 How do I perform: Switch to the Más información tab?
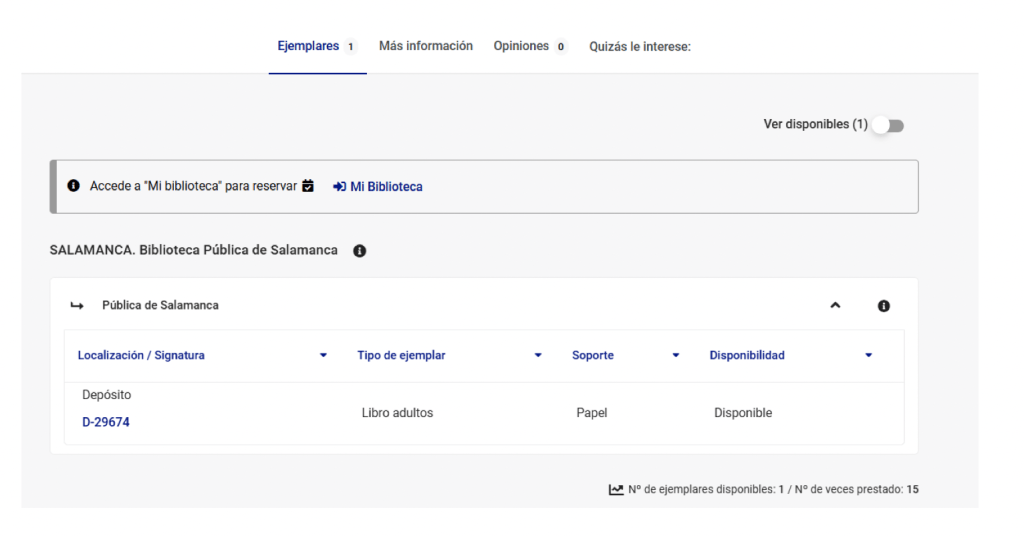click(x=426, y=46)
